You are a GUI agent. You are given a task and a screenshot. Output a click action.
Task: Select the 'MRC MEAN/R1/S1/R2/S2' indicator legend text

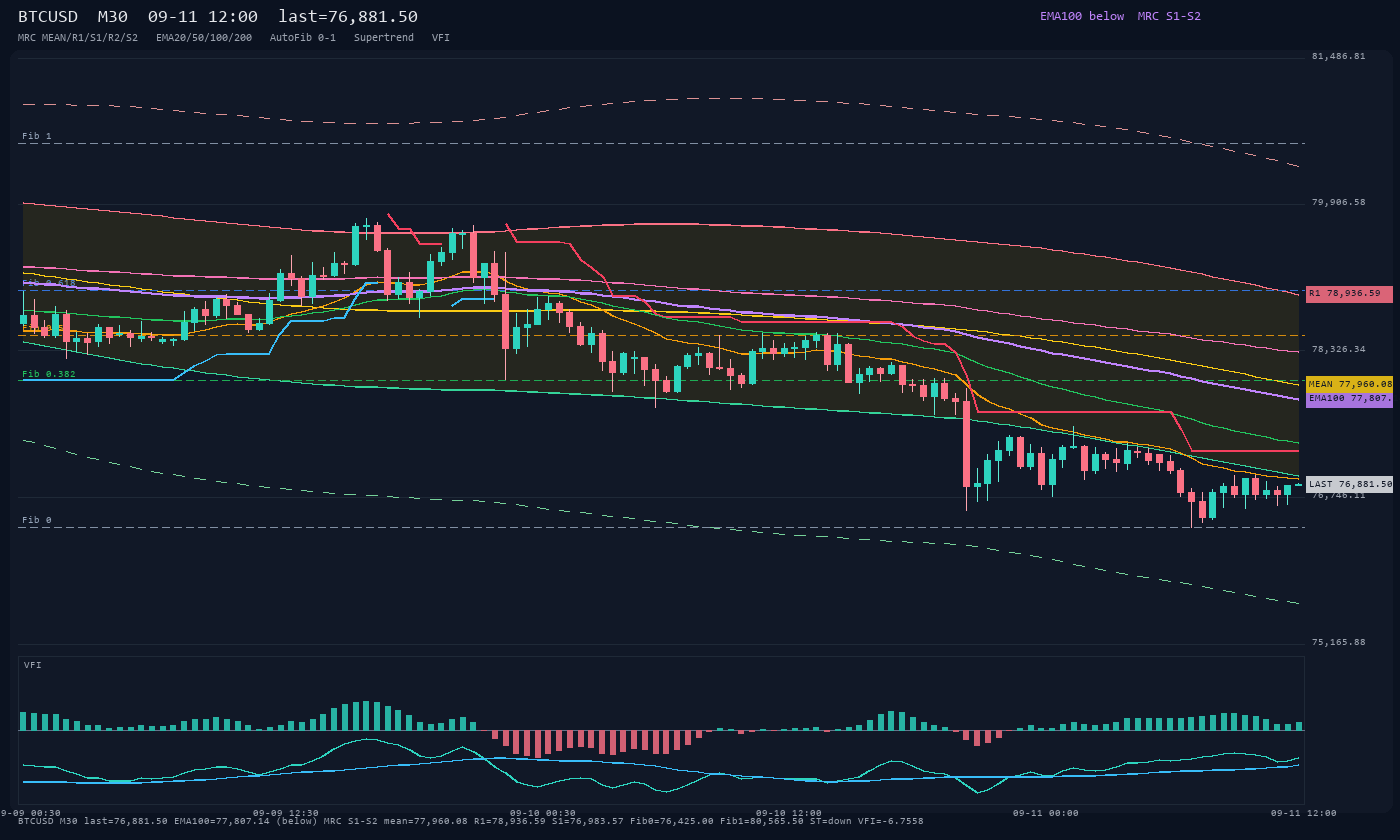point(78,38)
